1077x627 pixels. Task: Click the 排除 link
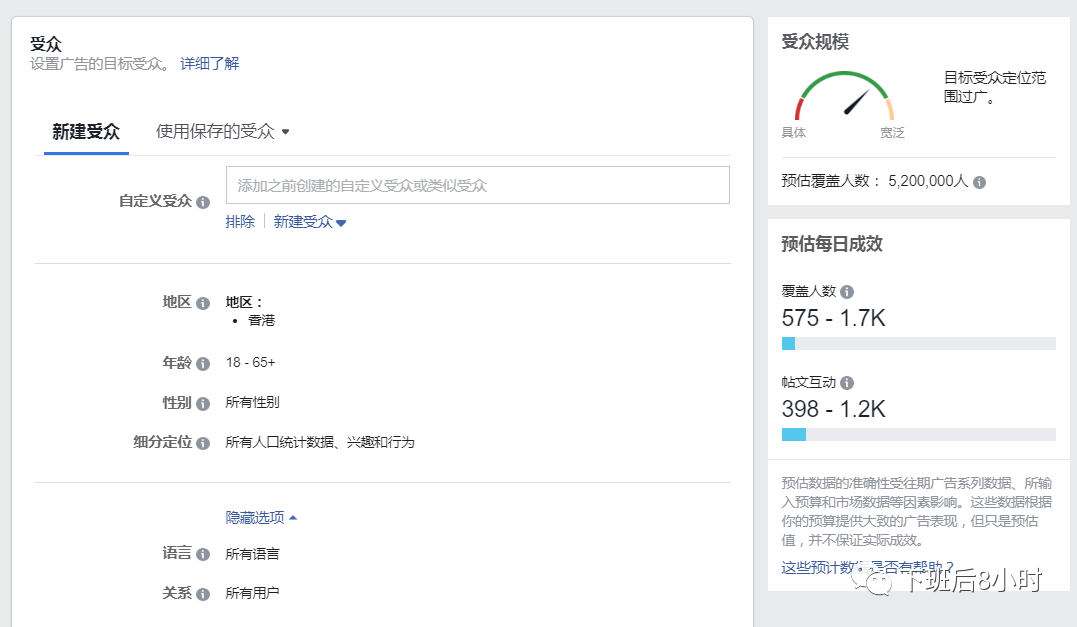[240, 221]
